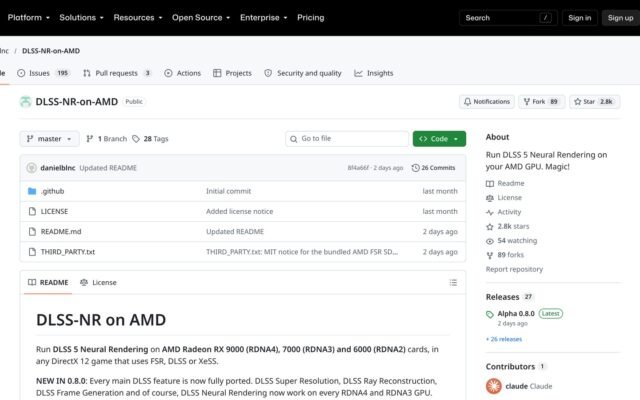Click the commits clock history icon
Screen dimensions: 640x400
point(416,168)
